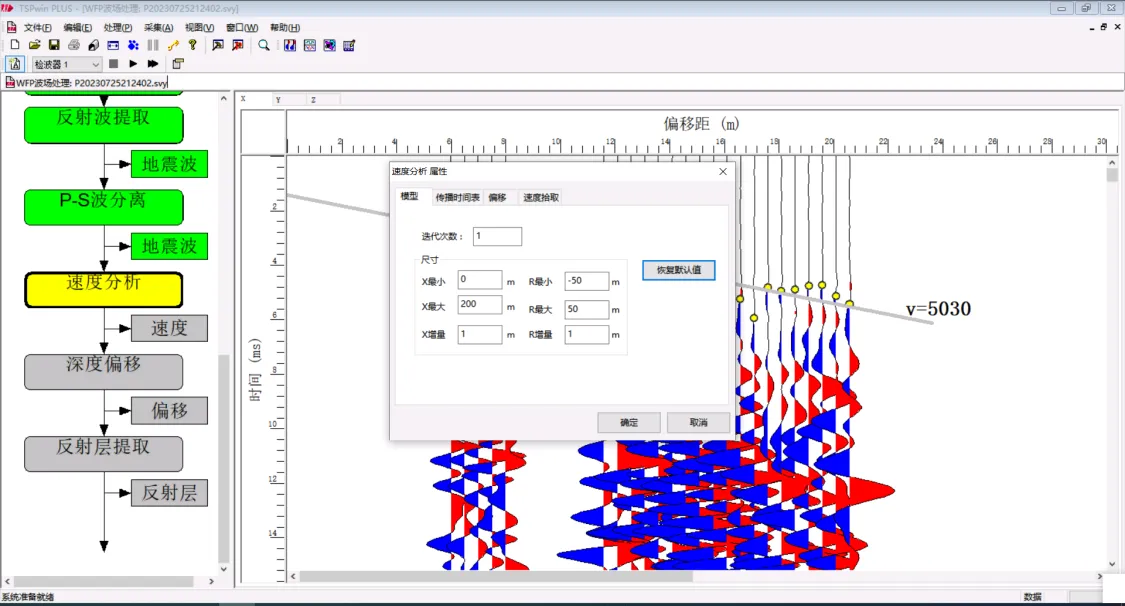The image size is (1125, 606).
Task: Open the 检波器 1 dropdown
Action: tap(67, 65)
